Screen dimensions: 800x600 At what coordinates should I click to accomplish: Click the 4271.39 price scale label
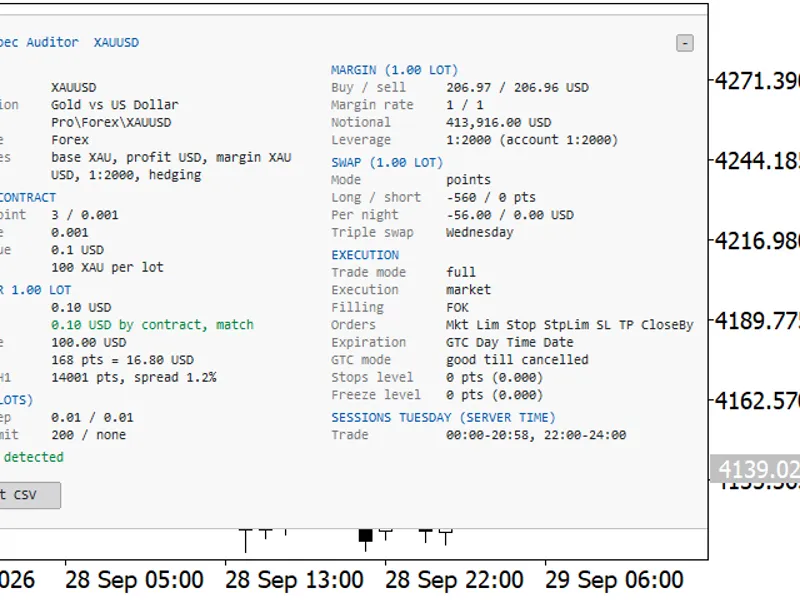[x=757, y=81]
